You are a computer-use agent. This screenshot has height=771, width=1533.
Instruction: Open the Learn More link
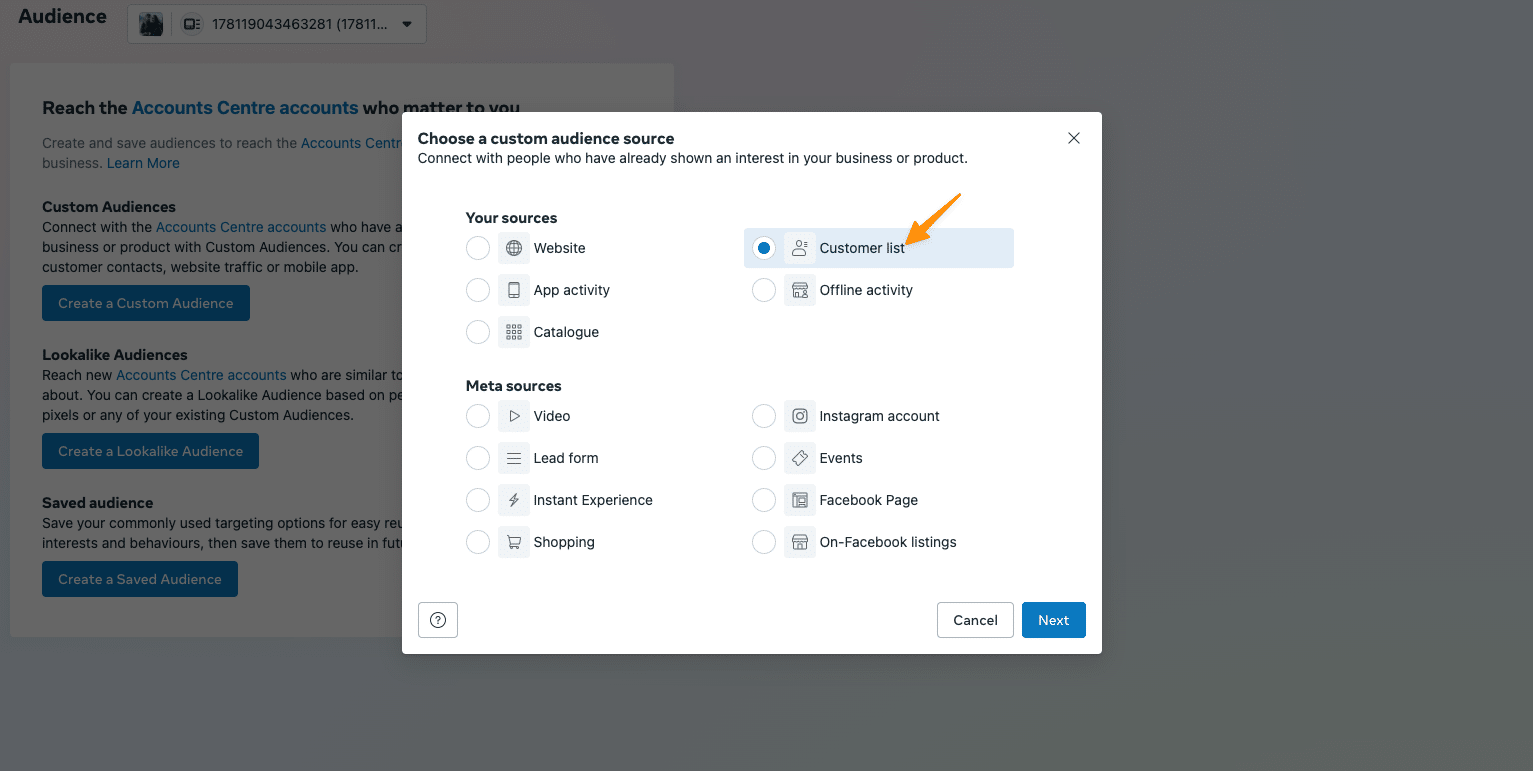coord(143,163)
